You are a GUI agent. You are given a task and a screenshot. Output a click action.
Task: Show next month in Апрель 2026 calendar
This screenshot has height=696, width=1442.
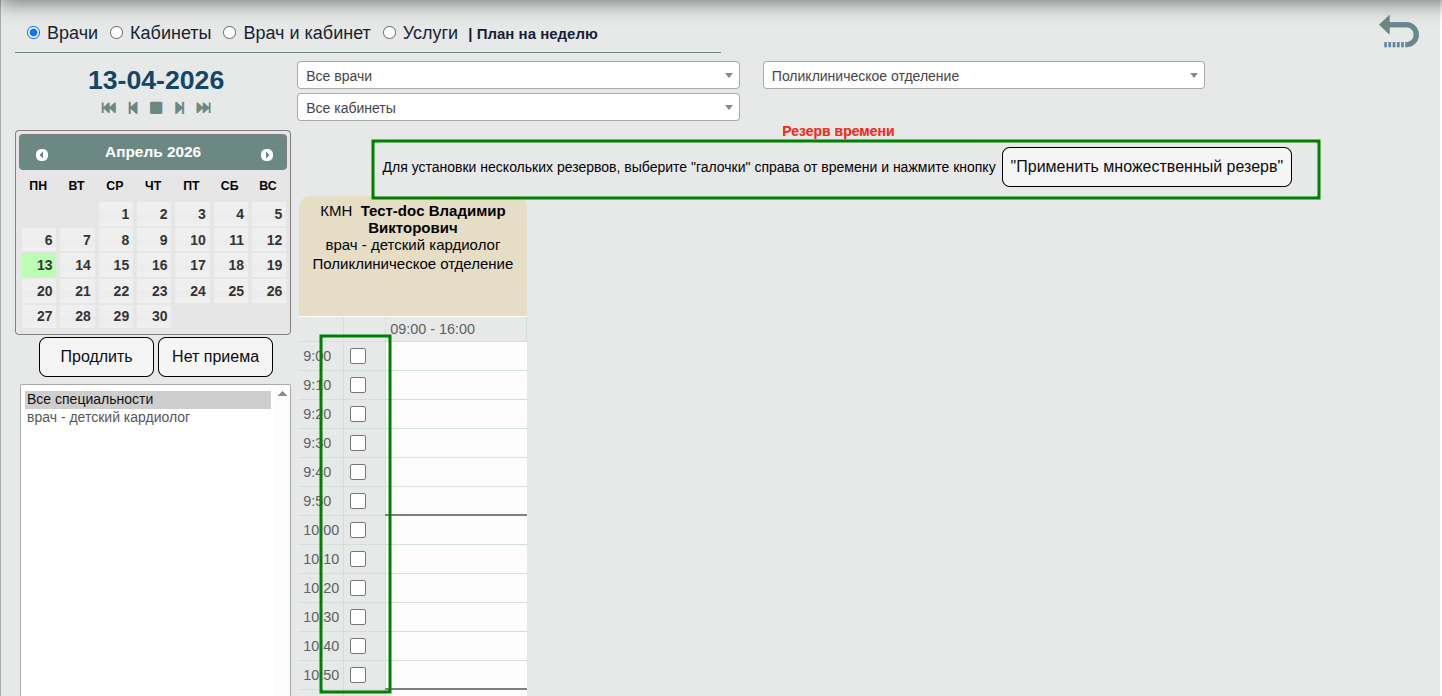pyautogui.click(x=267, y=154)
